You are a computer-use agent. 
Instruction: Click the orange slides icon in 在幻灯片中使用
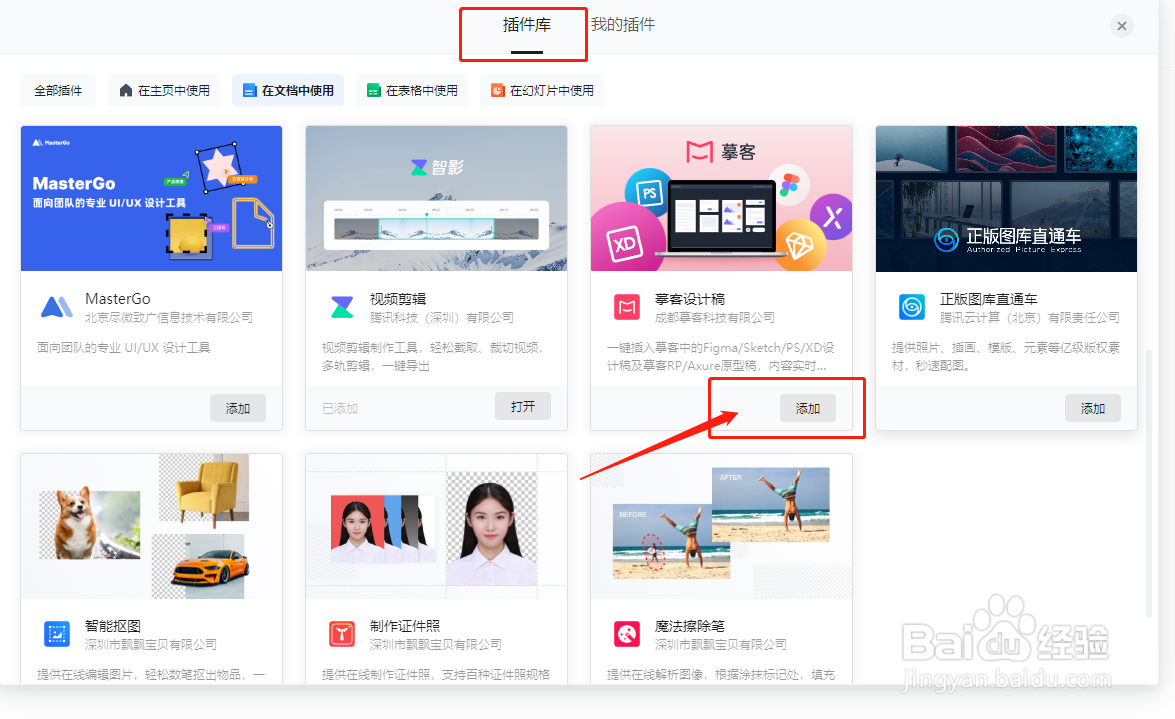pyautogui.click(x=498, y=91)
